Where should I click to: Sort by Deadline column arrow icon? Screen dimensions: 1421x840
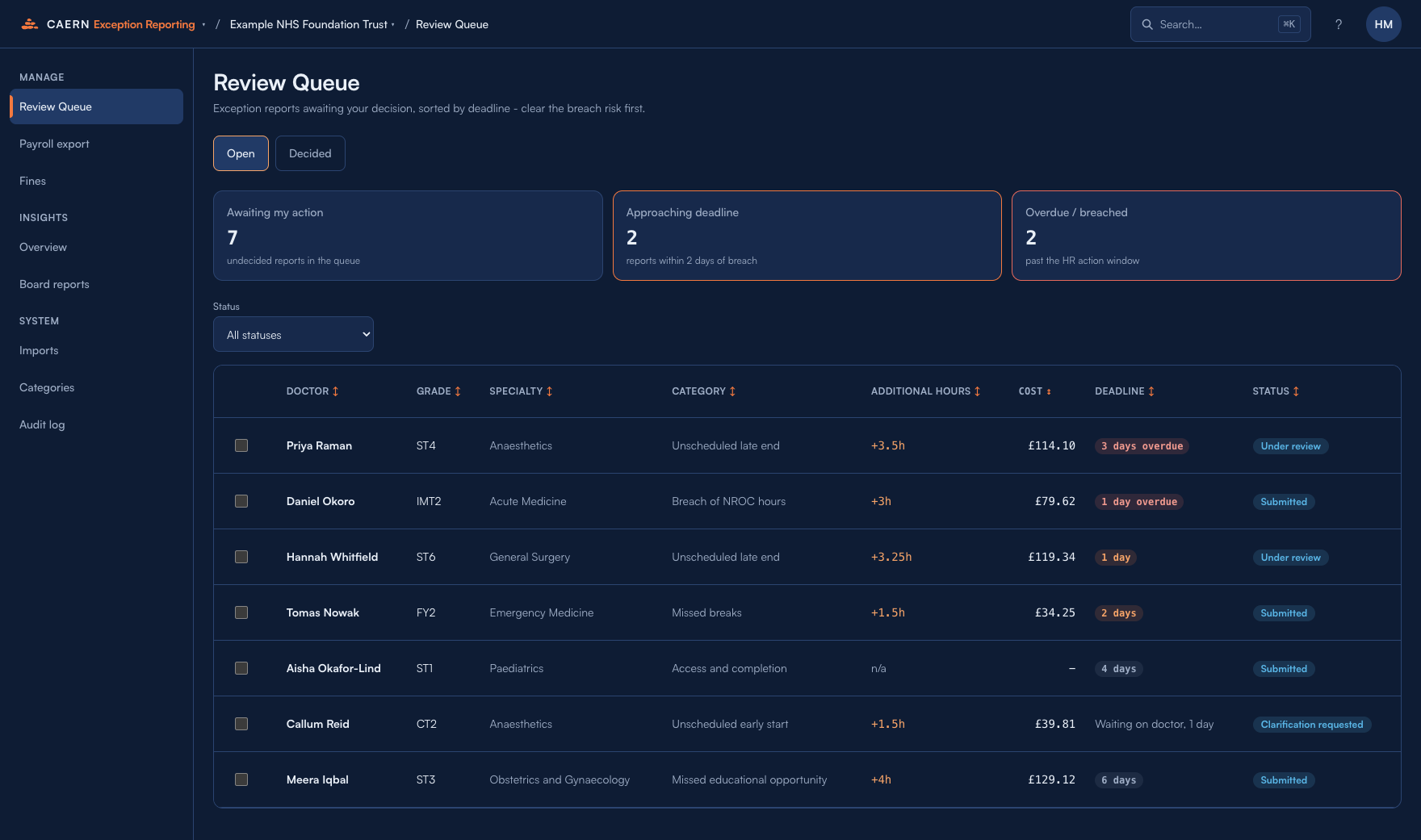[1151, 391]
